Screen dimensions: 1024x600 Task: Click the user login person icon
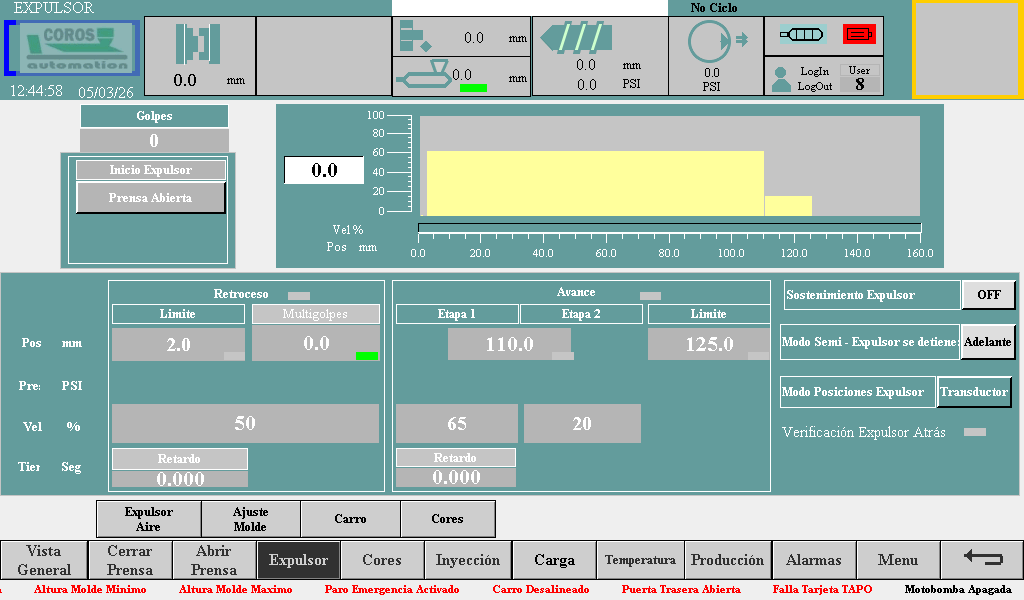[782, 79]
